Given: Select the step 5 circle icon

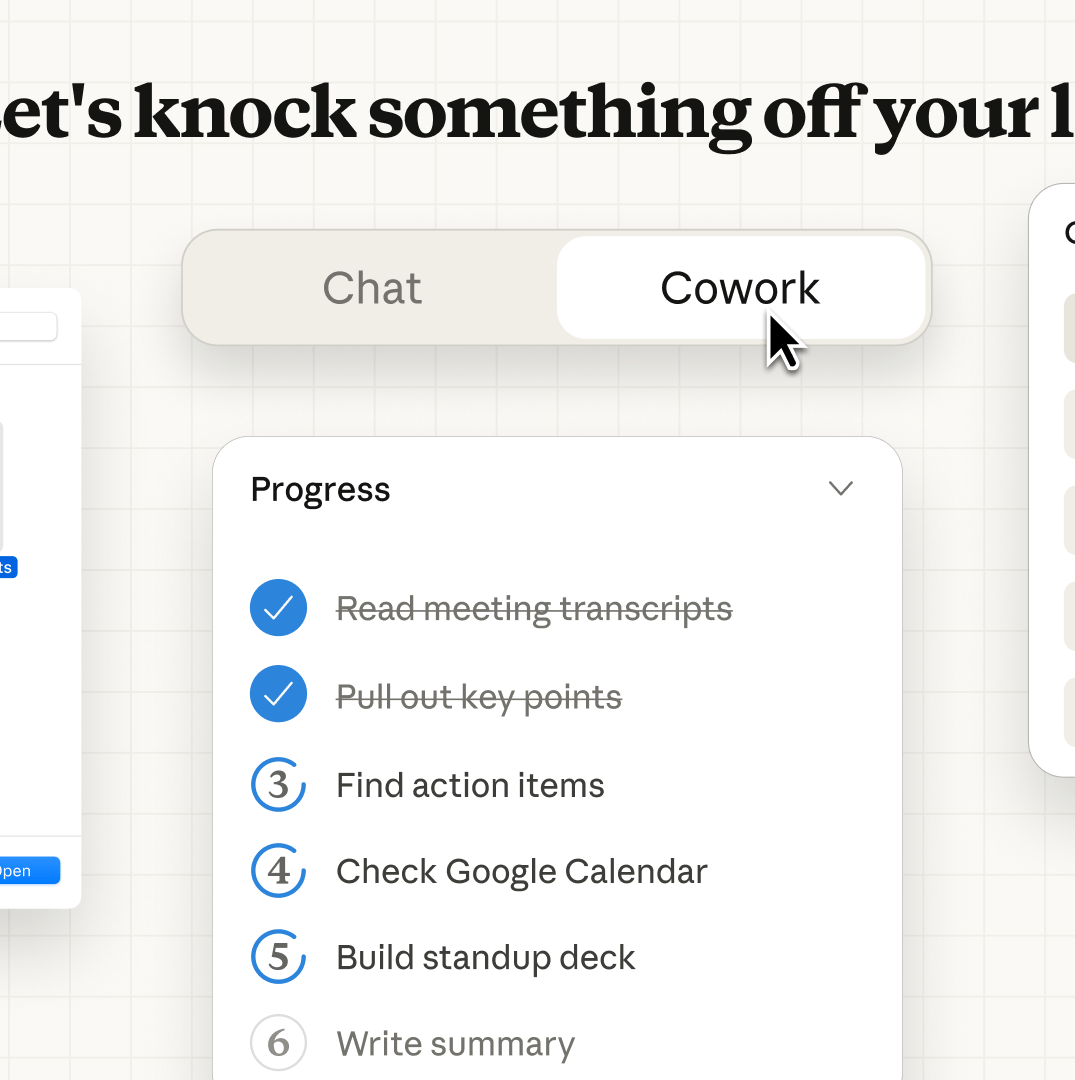Looking at the screenshot, I should click(x=278, y=957).
